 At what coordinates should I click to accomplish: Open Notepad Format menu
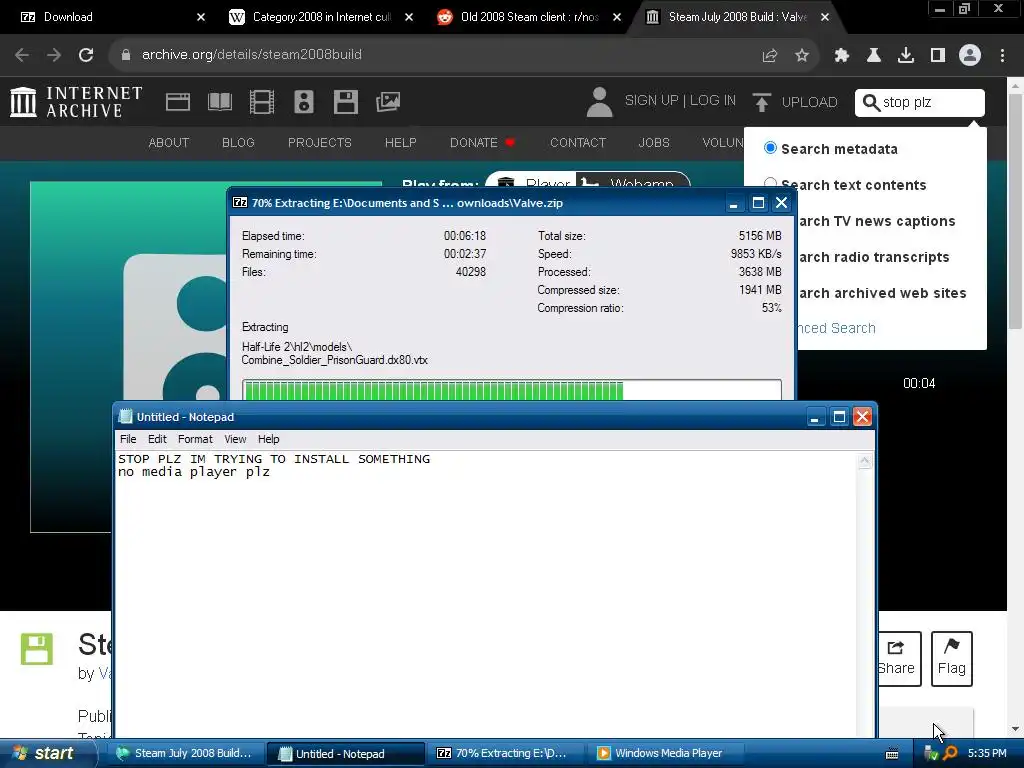point(195,439)
